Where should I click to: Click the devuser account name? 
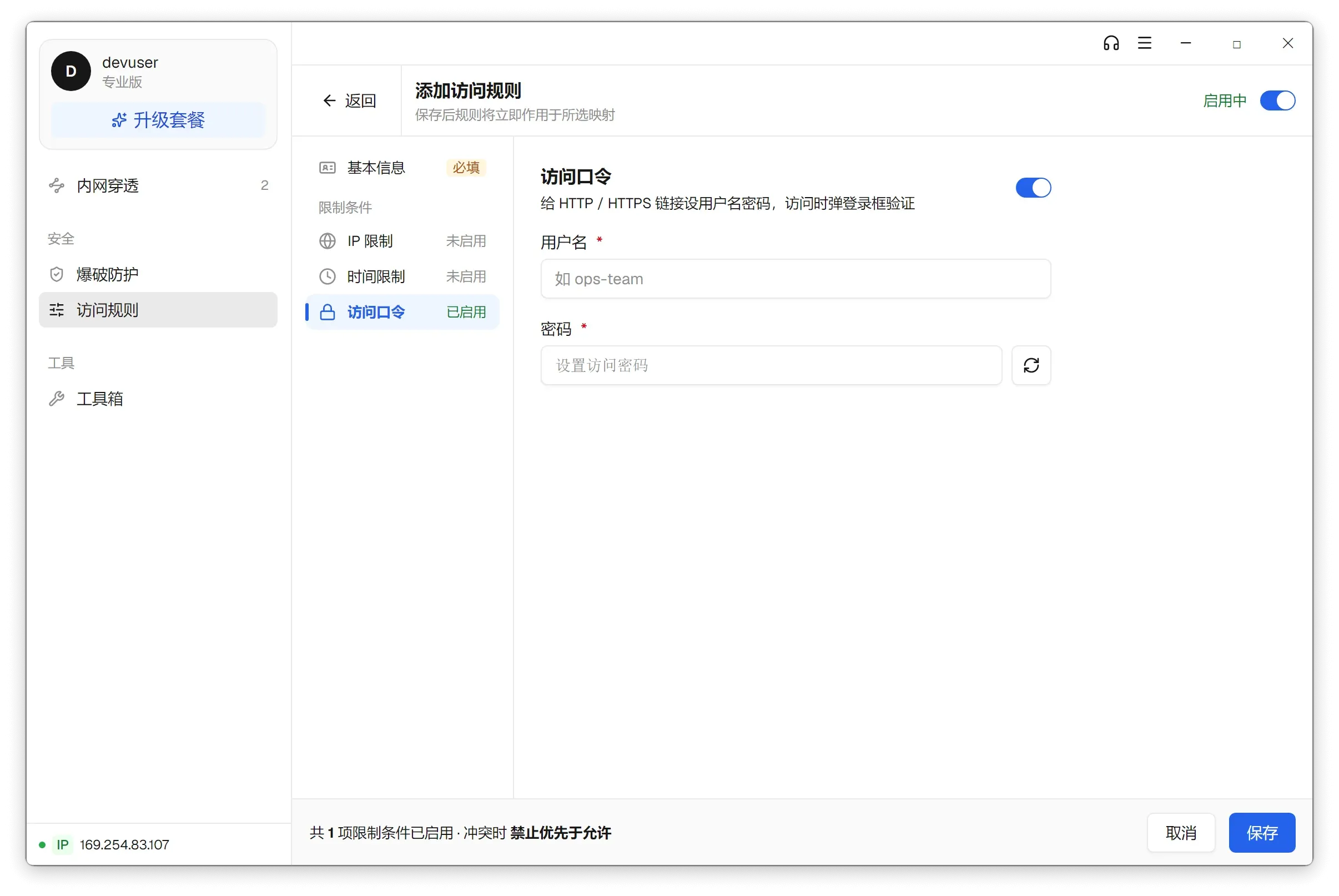[x=130, y=62]
